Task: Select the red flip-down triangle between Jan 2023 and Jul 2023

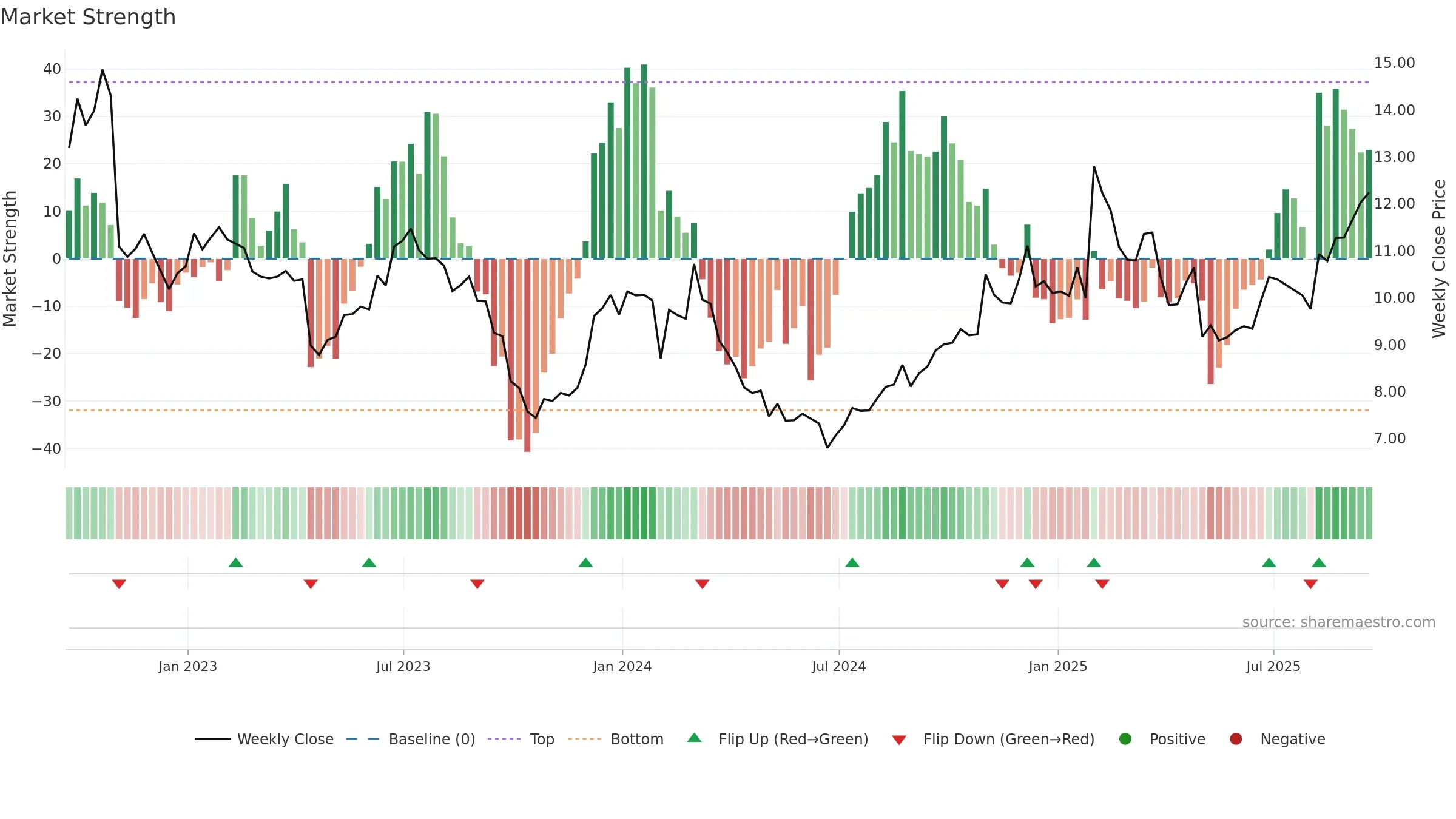Action: 311,584
